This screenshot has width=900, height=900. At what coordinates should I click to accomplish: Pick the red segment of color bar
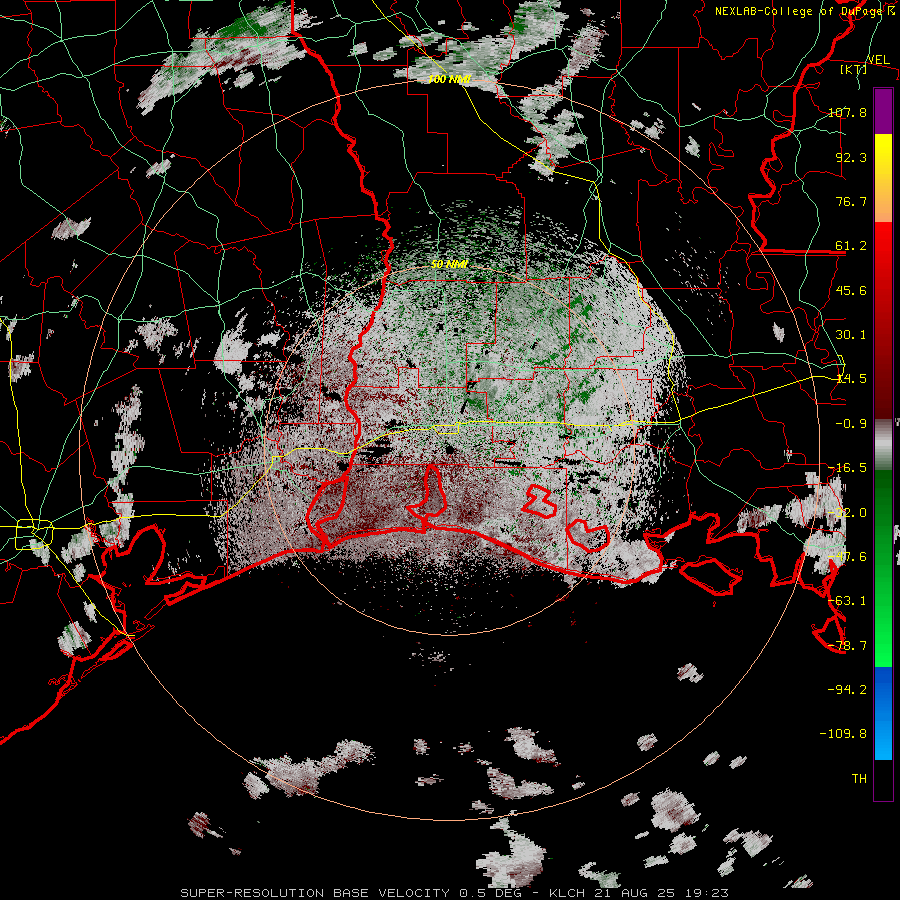pyautogui.click(x=883, y=320)
